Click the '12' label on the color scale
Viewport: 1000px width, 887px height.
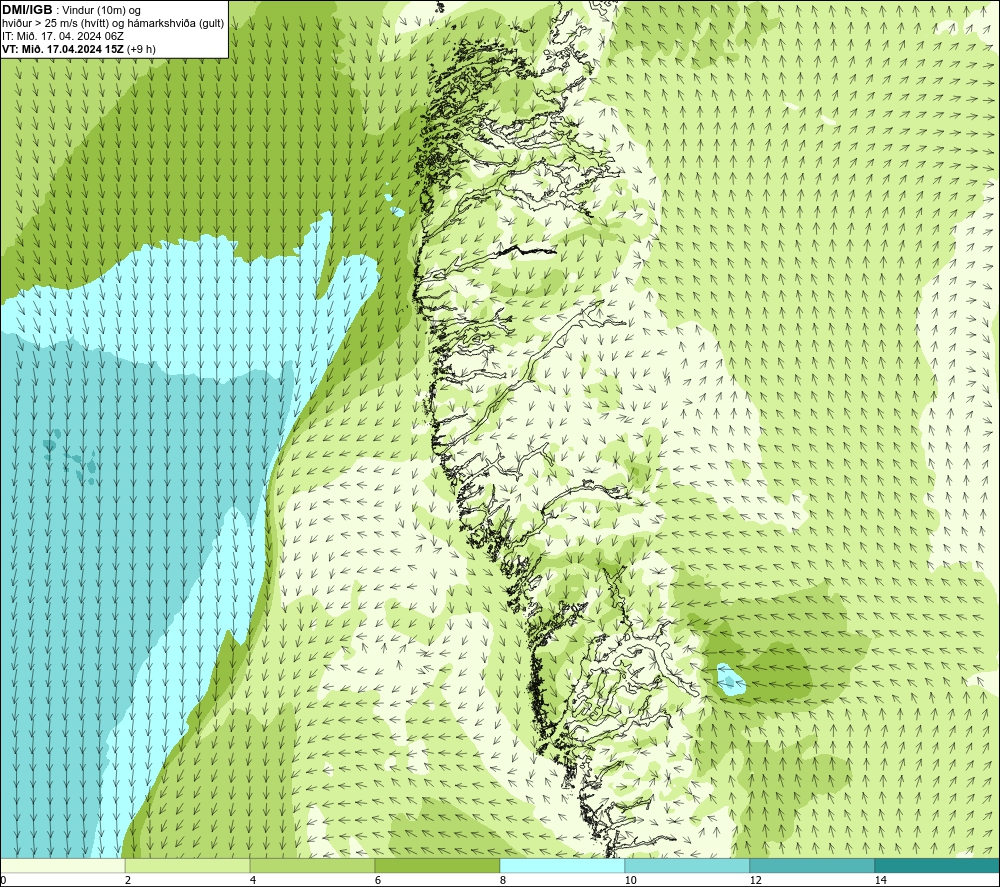tap(755, 880)
